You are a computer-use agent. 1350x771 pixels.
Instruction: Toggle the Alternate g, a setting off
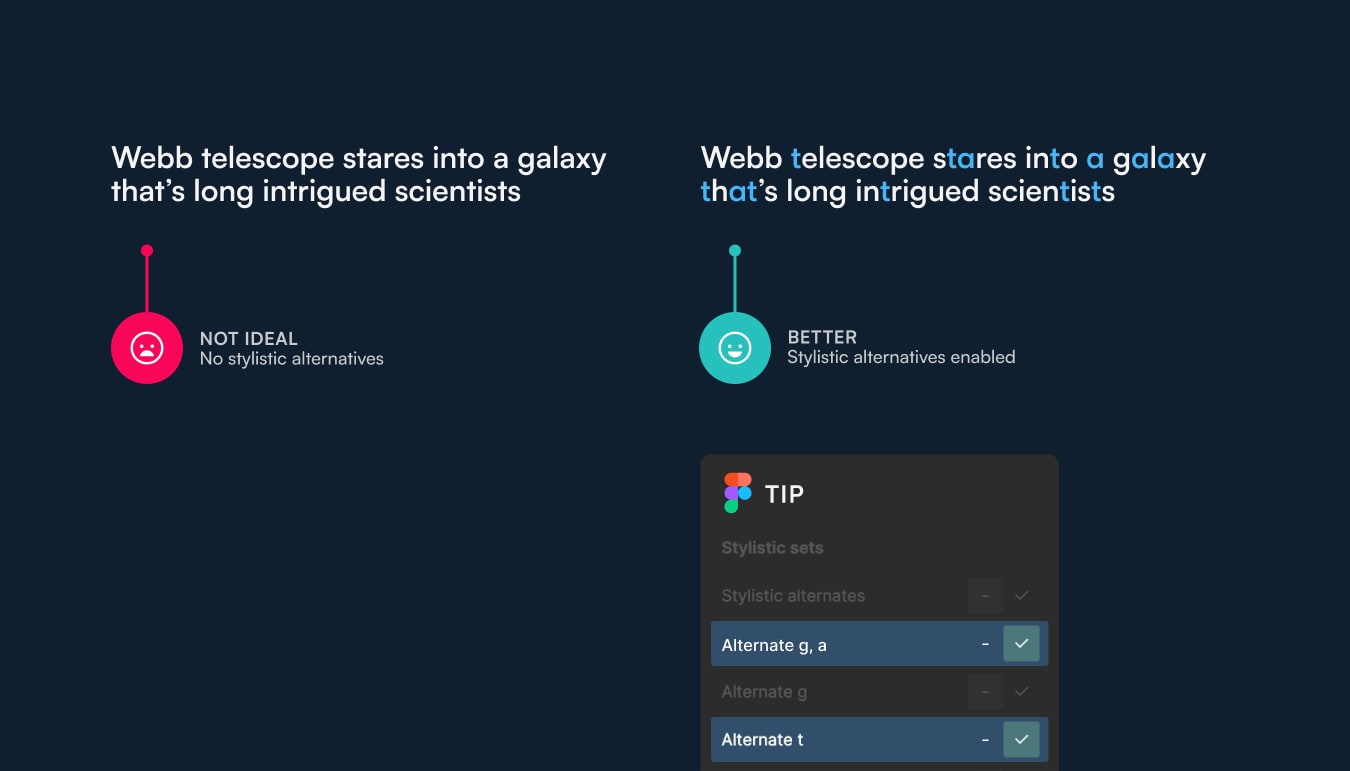[1022, 644]
